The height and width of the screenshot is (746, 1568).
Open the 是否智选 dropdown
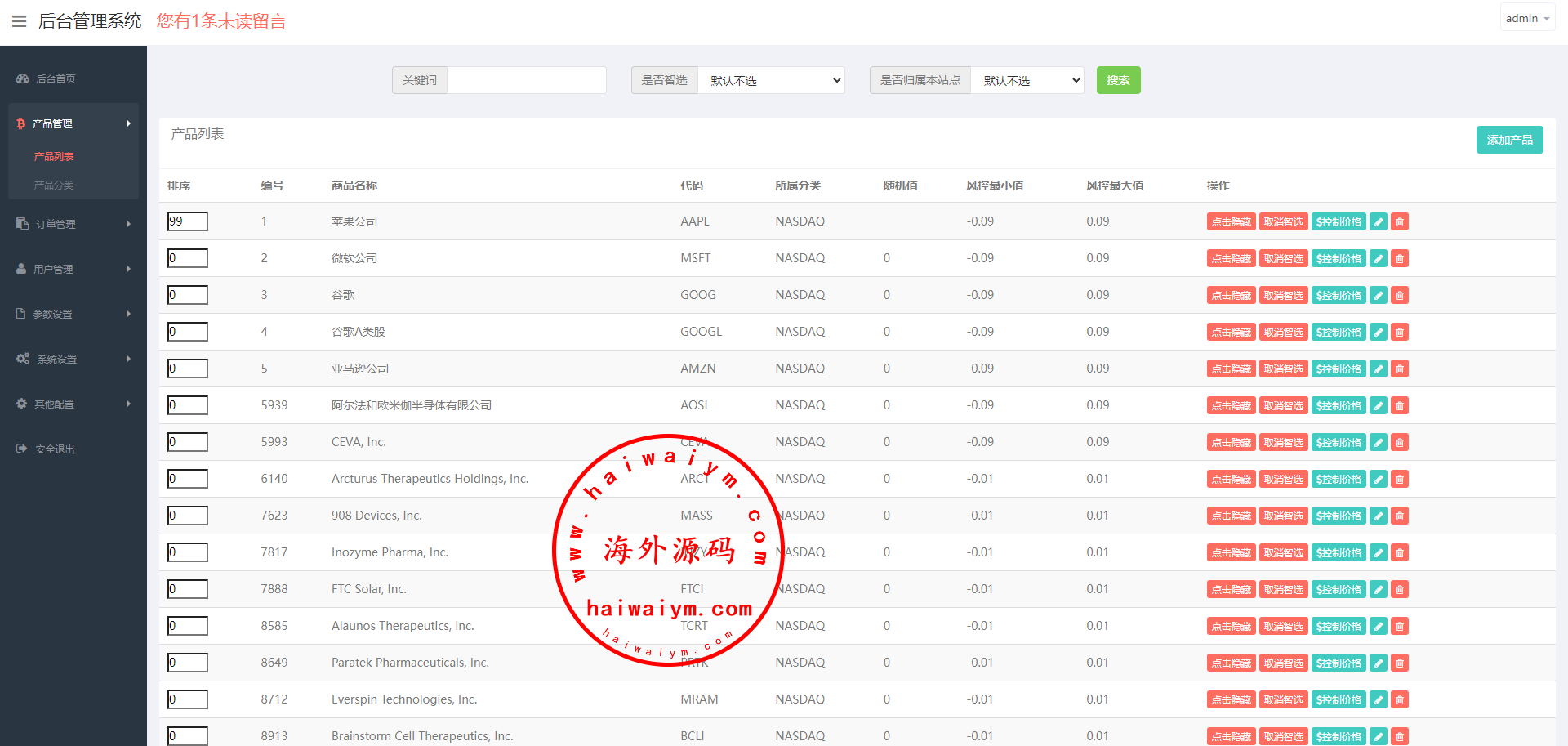[x=771, y=80]
